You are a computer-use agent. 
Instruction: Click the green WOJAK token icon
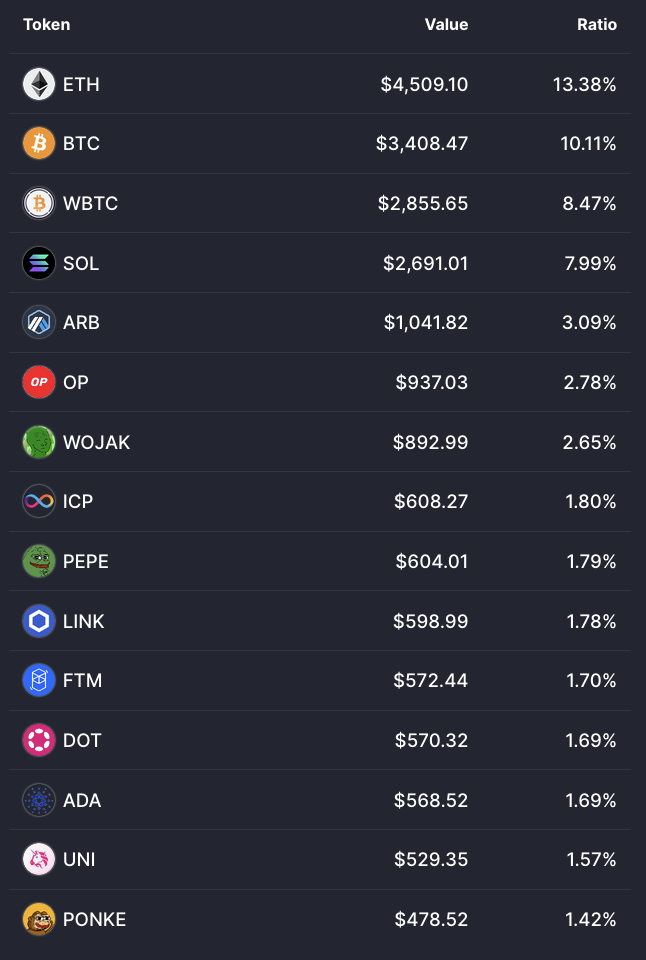pos(39,442)
